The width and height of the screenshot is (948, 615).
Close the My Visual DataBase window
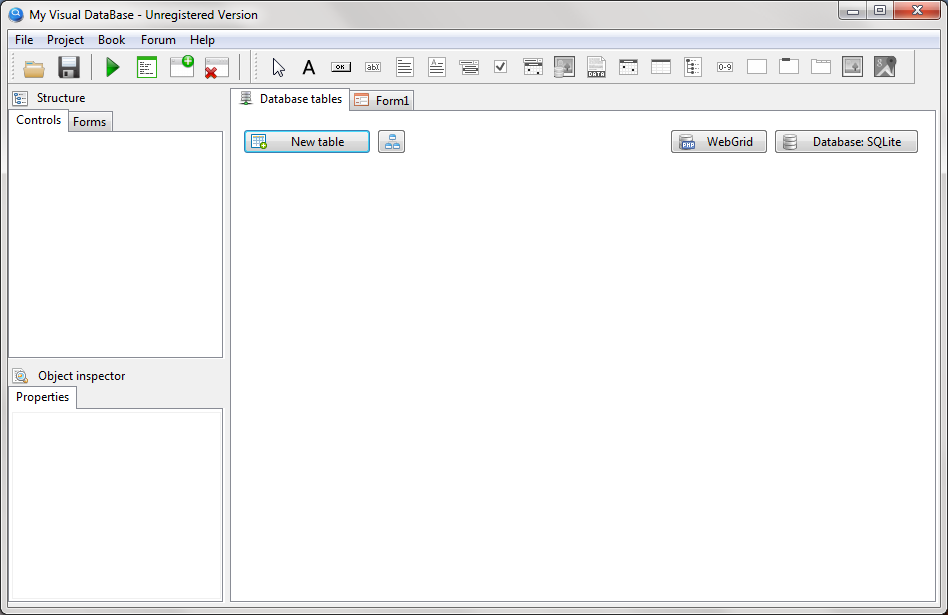[x=917, y=10]
